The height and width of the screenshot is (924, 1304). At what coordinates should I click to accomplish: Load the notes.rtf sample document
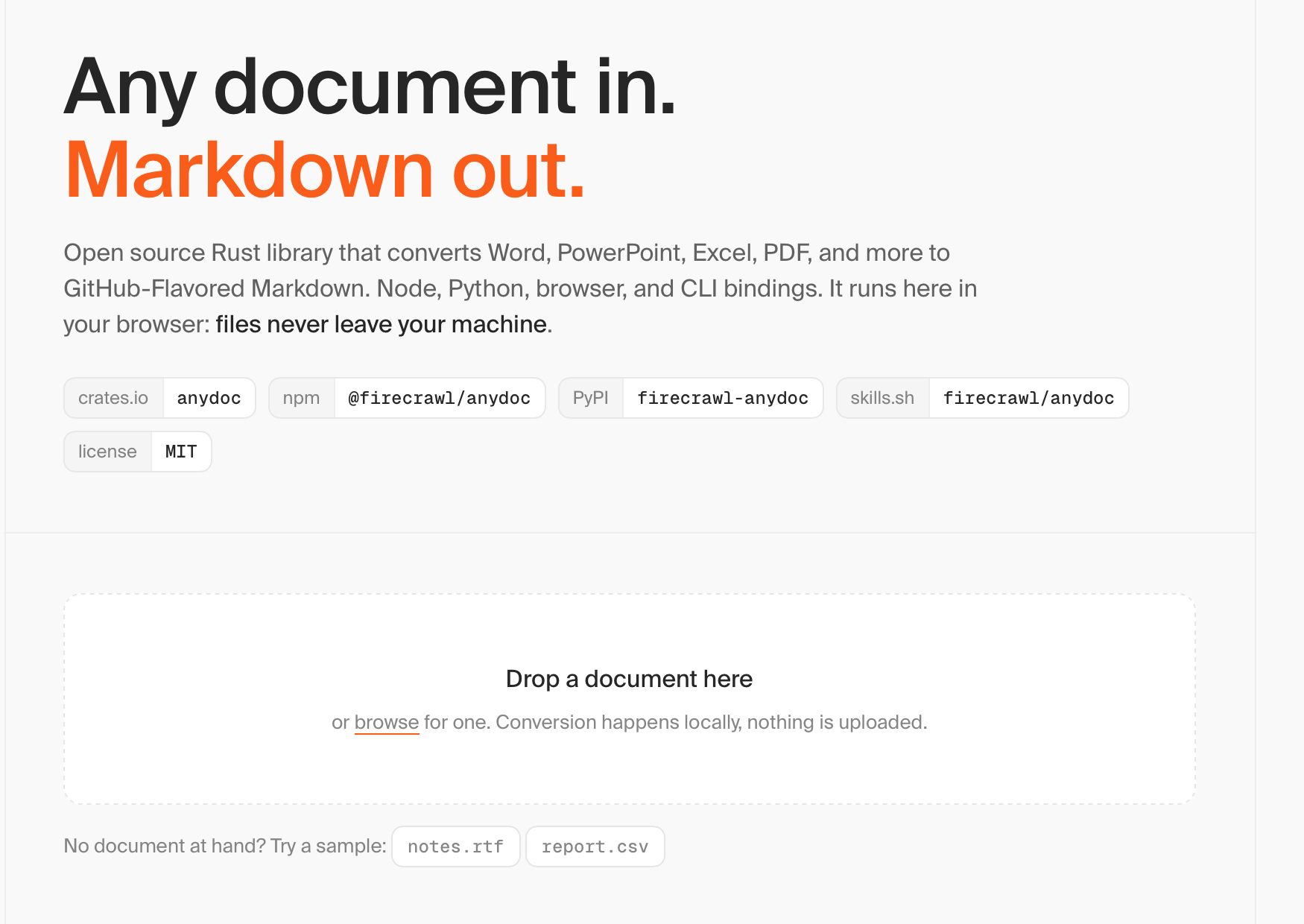tap(456, 847)
